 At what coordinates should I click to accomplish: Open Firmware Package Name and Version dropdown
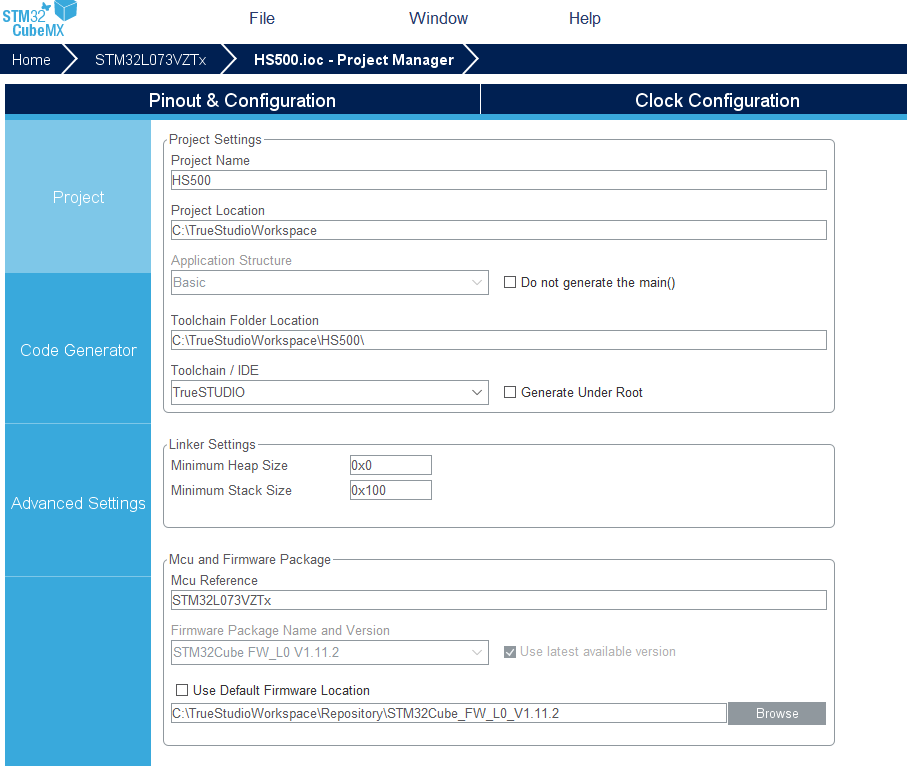[330, 652]
